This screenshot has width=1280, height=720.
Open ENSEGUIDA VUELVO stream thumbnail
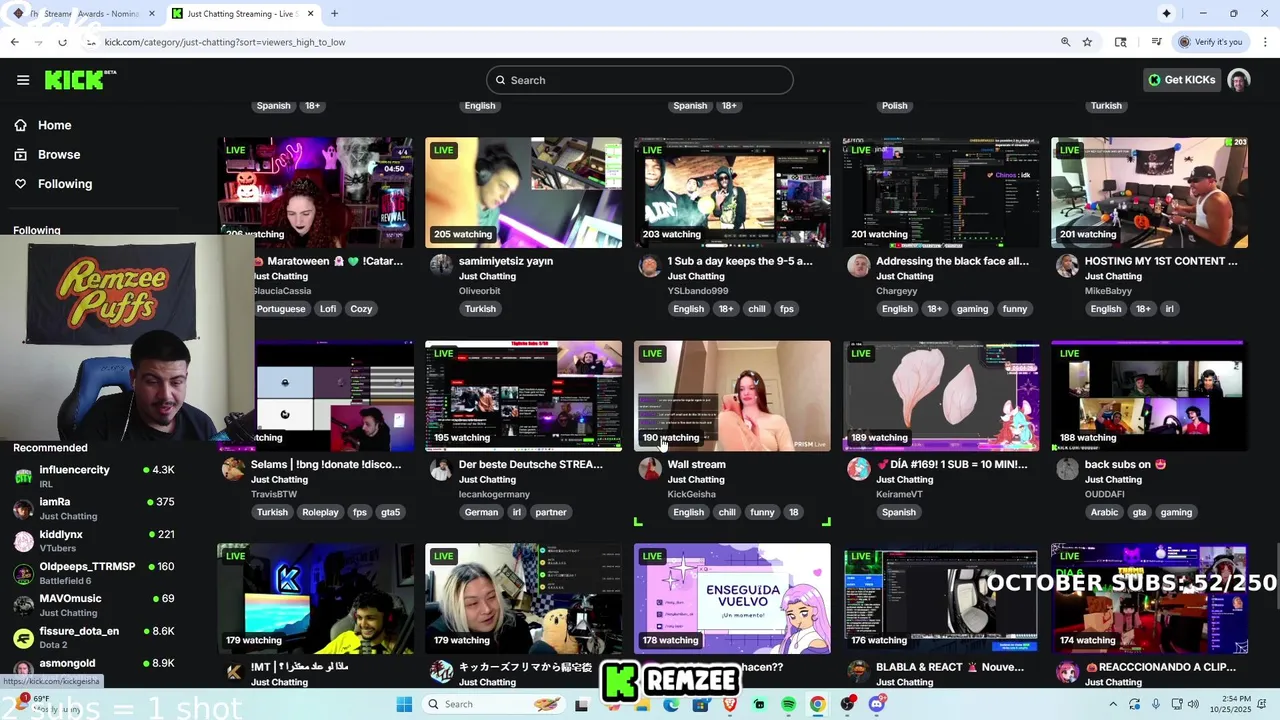(732, 598)
